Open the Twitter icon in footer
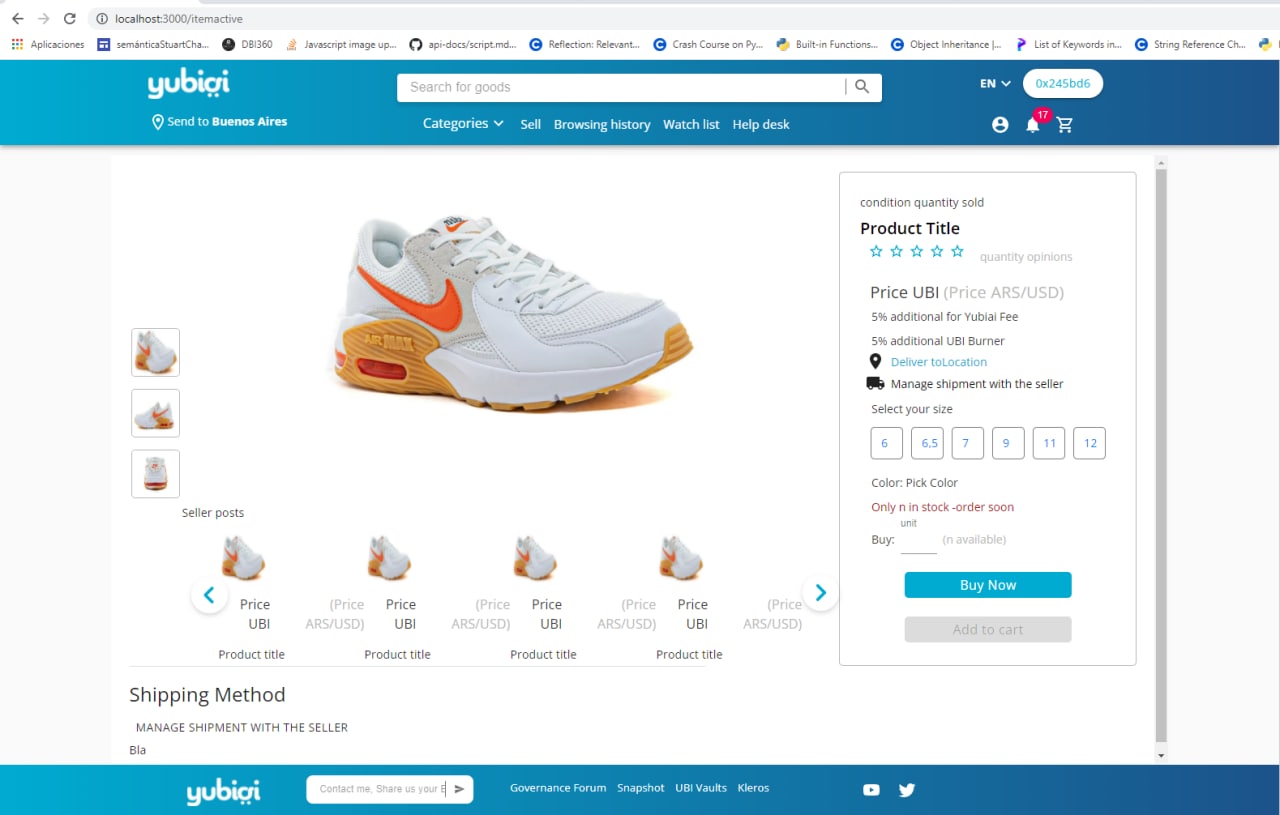Image resolution: width=1280 pixels, height=815 pixels. pyautogui.click(x=907, y=790)
